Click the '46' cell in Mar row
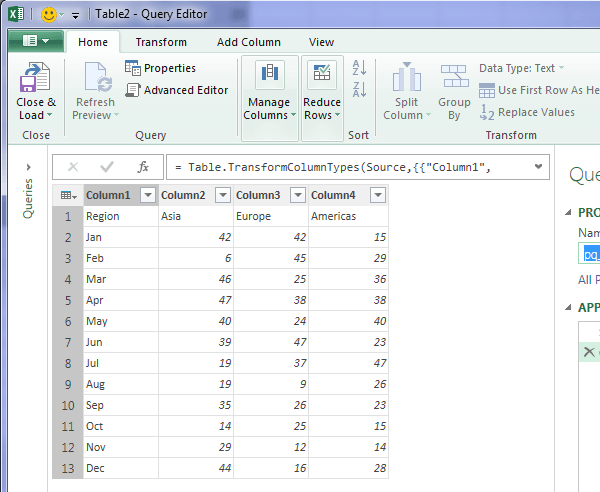Screen dimensions: 600x492 196,279
